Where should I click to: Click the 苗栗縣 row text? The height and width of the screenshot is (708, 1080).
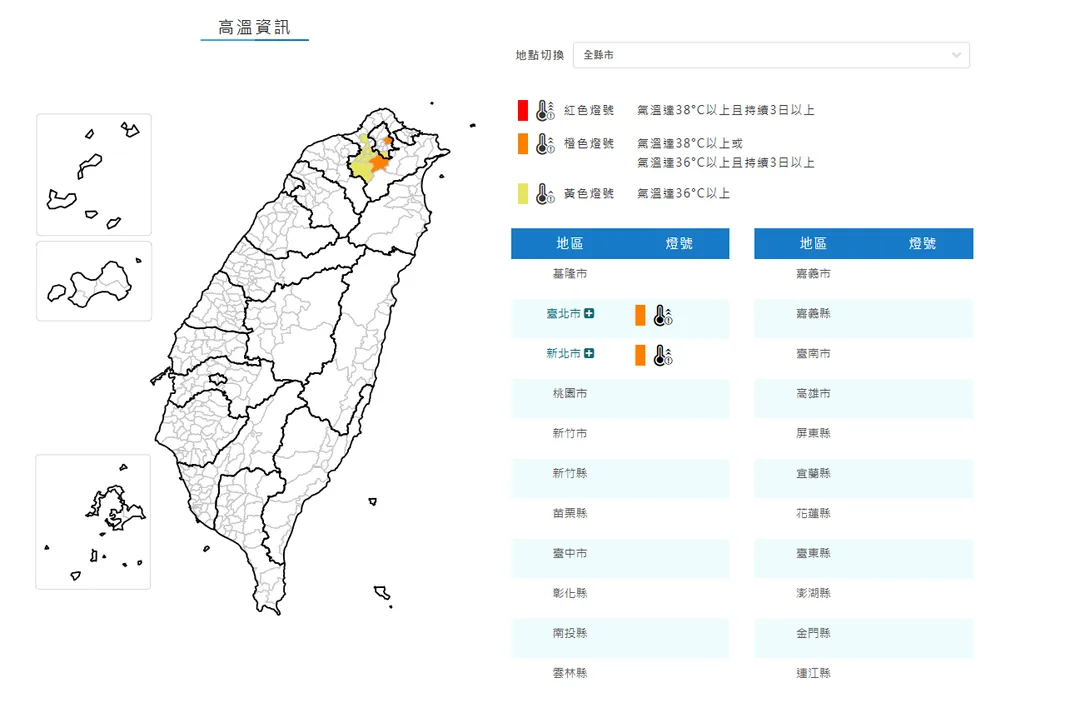(x=570, y=513)
